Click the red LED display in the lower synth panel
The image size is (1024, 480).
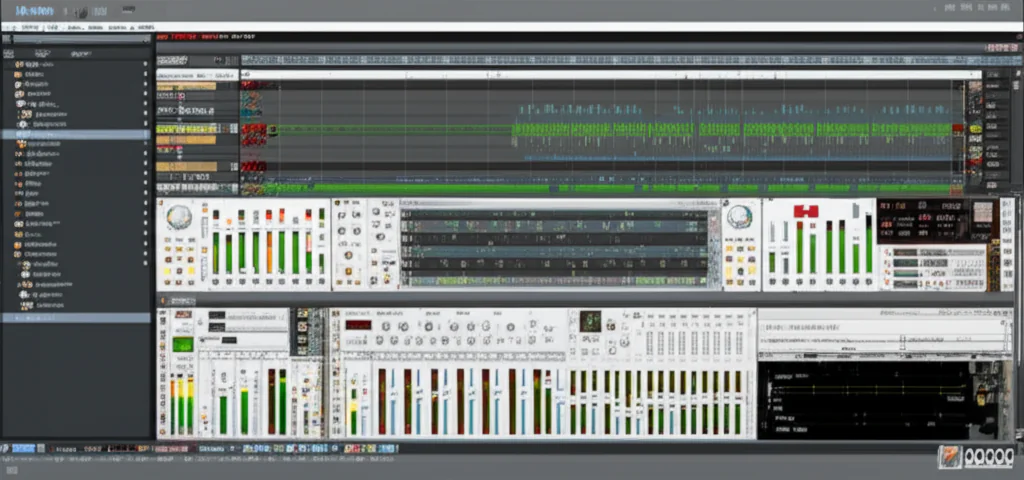(x=358, y=325)
